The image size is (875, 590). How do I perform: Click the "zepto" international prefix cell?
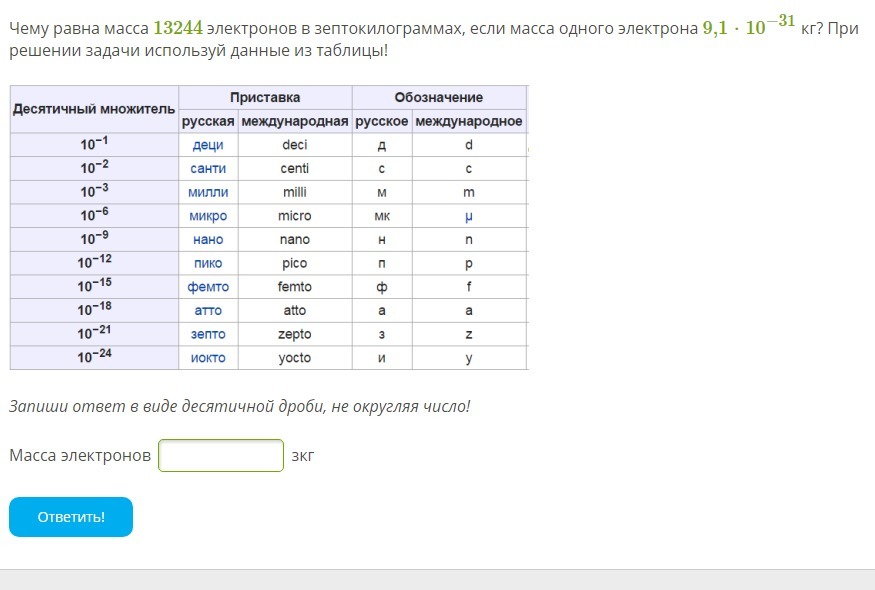pyautogui.click(x=294, y=335)
